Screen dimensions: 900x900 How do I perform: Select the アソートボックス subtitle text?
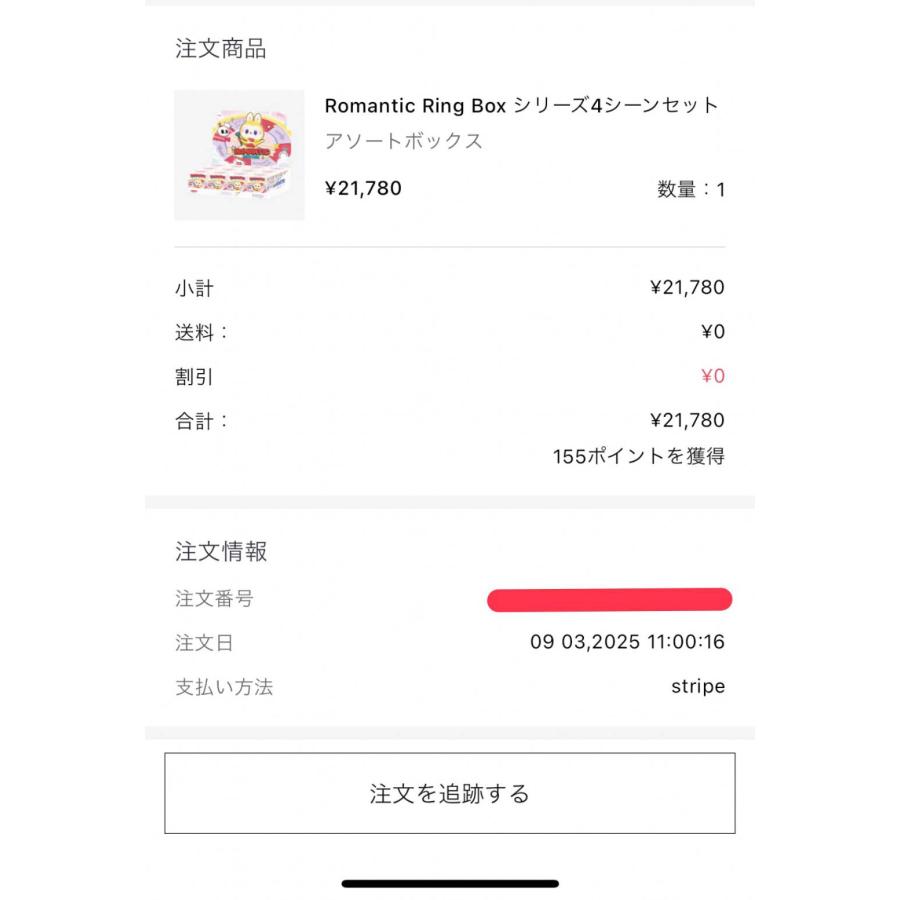click(x=403, y=141)
